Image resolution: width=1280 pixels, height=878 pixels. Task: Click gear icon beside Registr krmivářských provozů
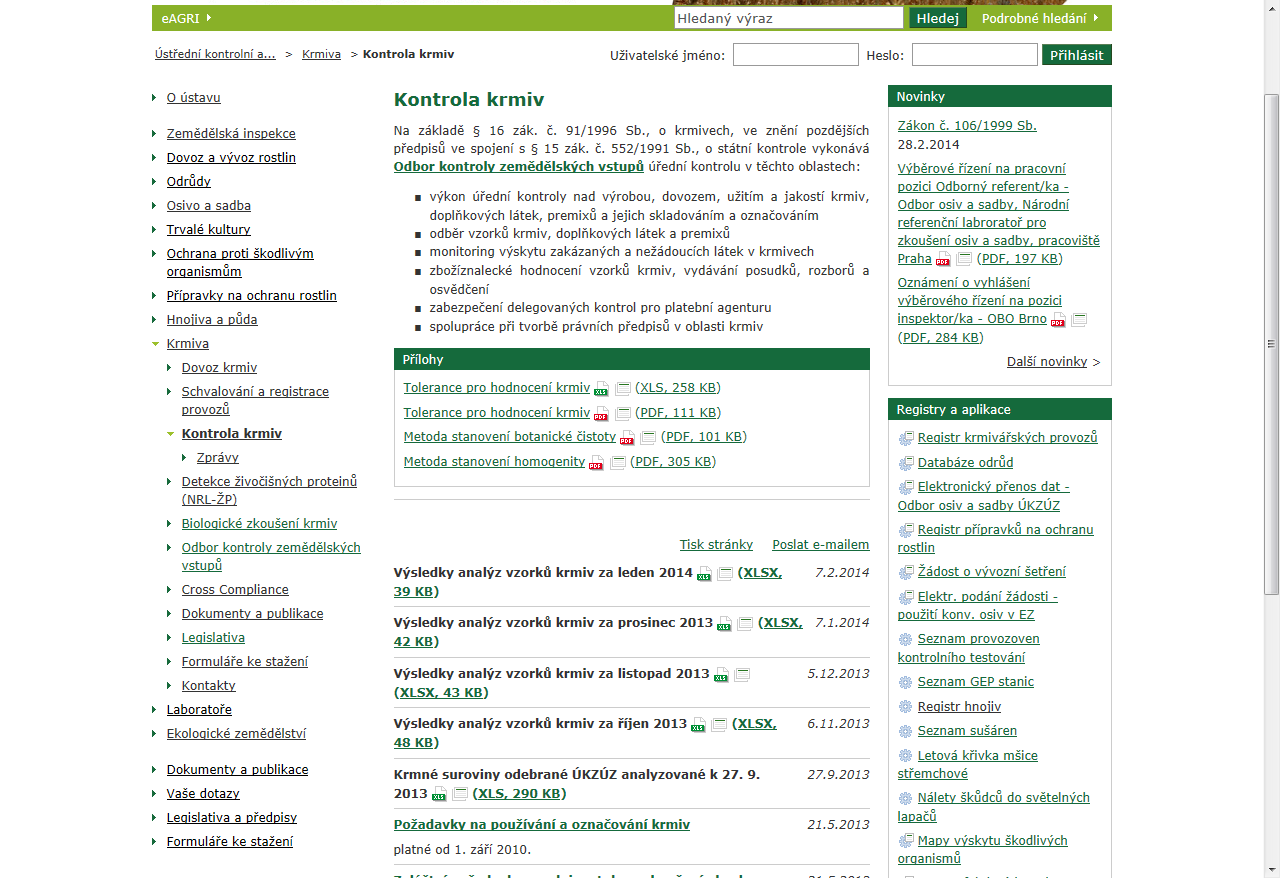click(x=906, y=438)
